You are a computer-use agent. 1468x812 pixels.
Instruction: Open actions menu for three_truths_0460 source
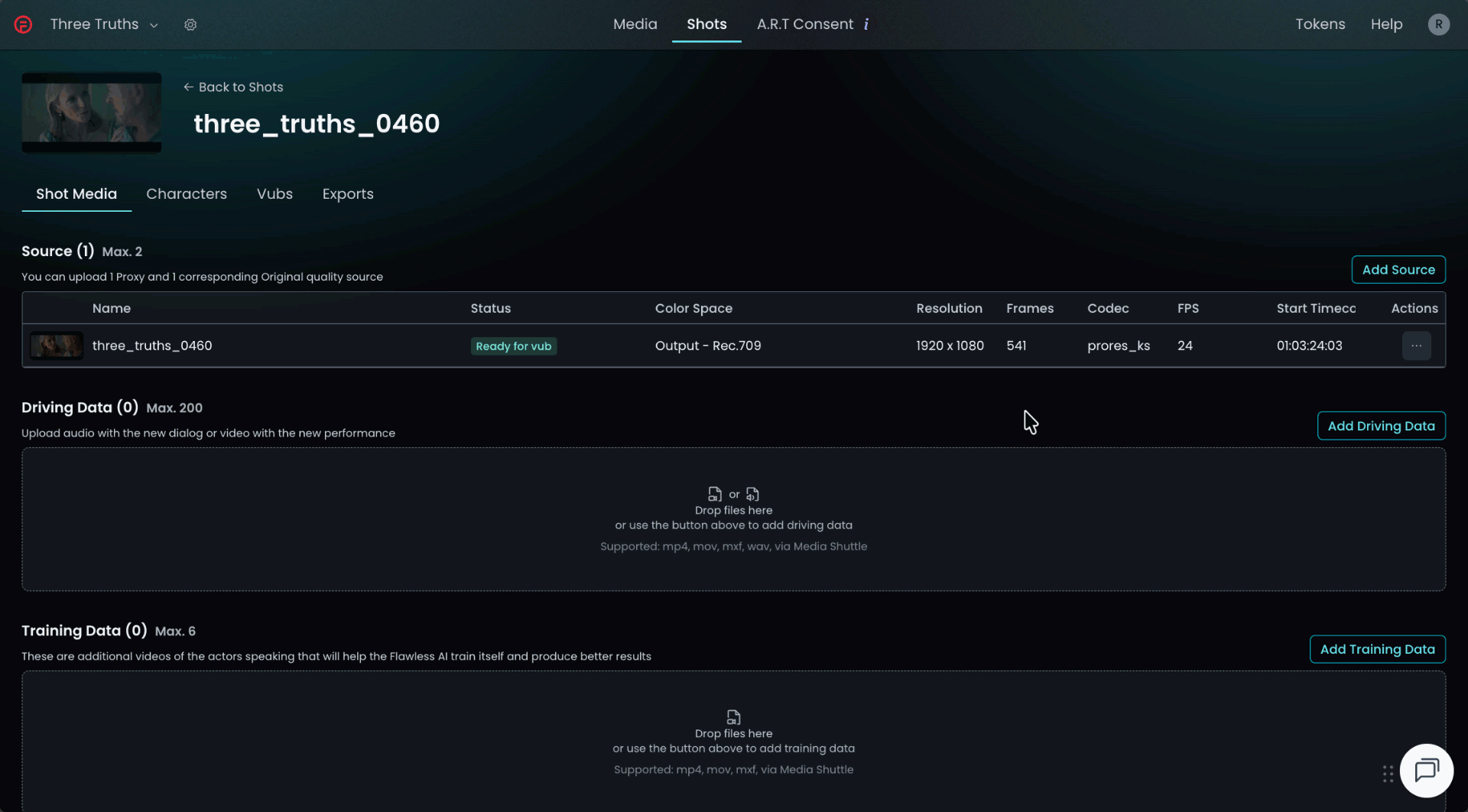[x=1416, y=346]
